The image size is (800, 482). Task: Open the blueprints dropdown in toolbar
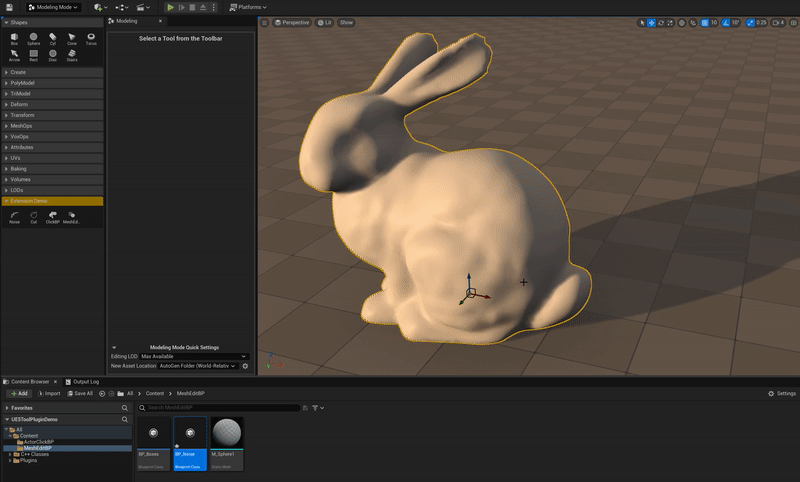(122, 7)
